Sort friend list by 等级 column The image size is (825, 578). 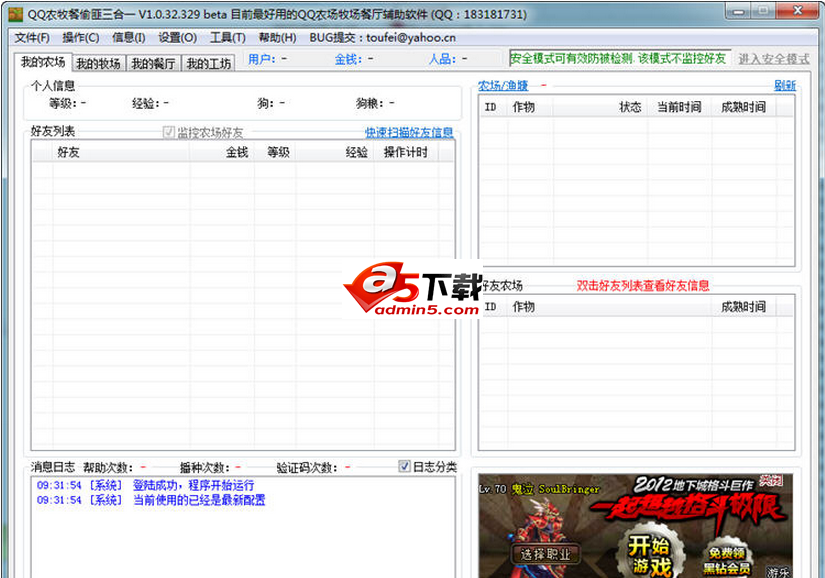pos(275,152)
